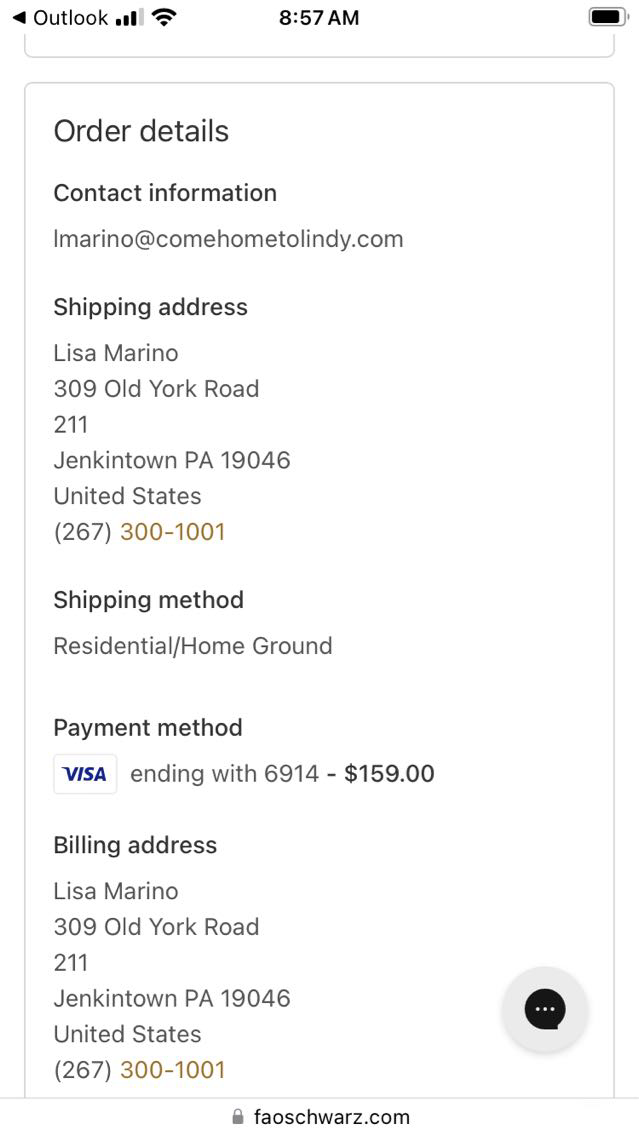Tap the Order details heading

[x=141, y=131]
